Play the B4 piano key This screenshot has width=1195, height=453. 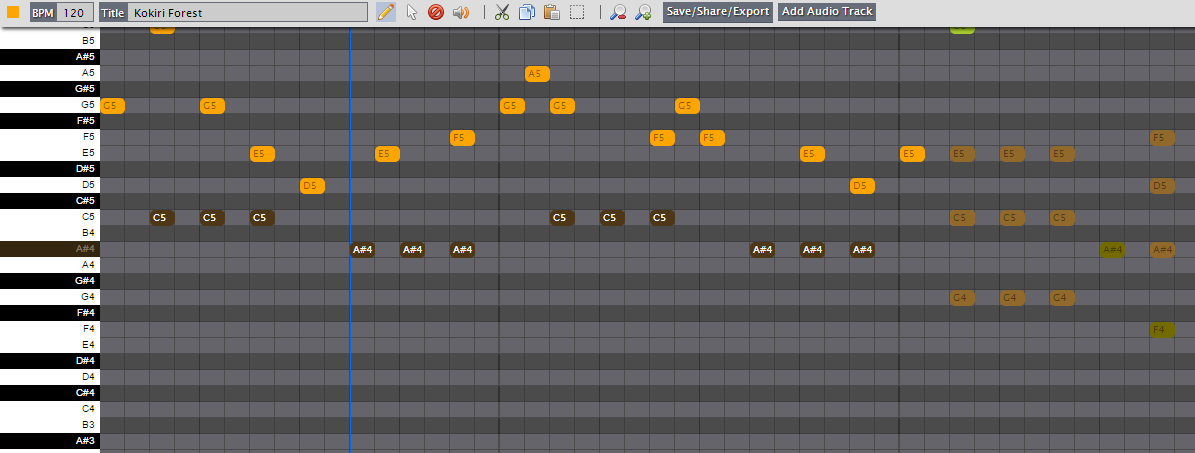tap(50, 233)
